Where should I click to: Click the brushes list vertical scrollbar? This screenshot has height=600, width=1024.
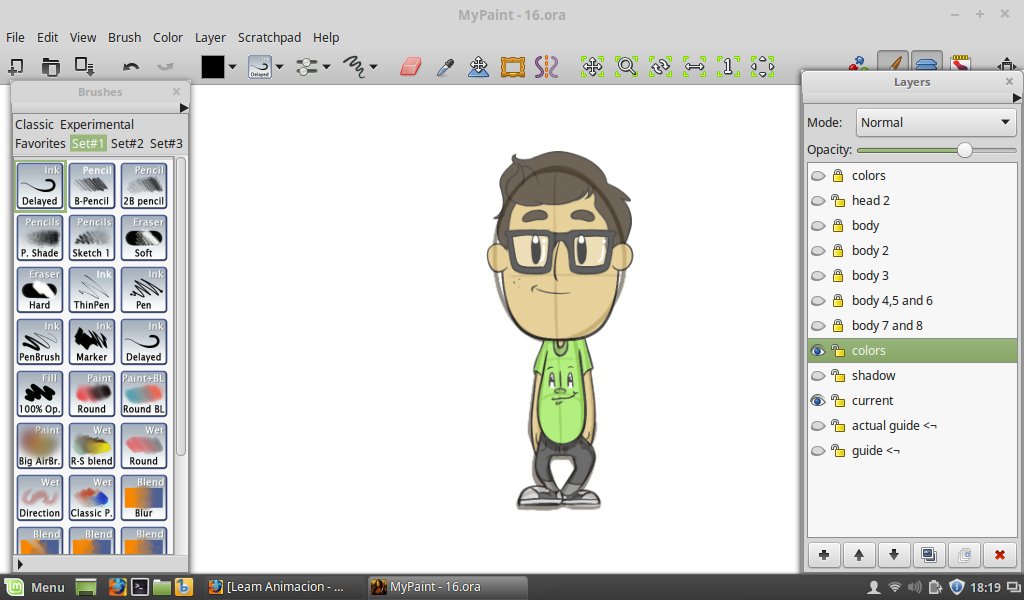[x=181, y=307]
